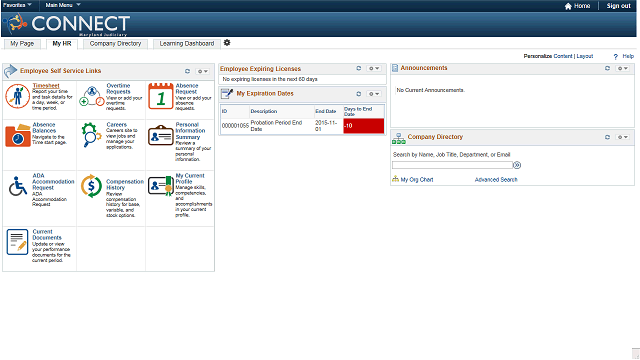Image resolution: width=640 pixels, height=360 pixels.
Task: Open the Careers gear-and-magnifier icon
Action: point(91,135)
